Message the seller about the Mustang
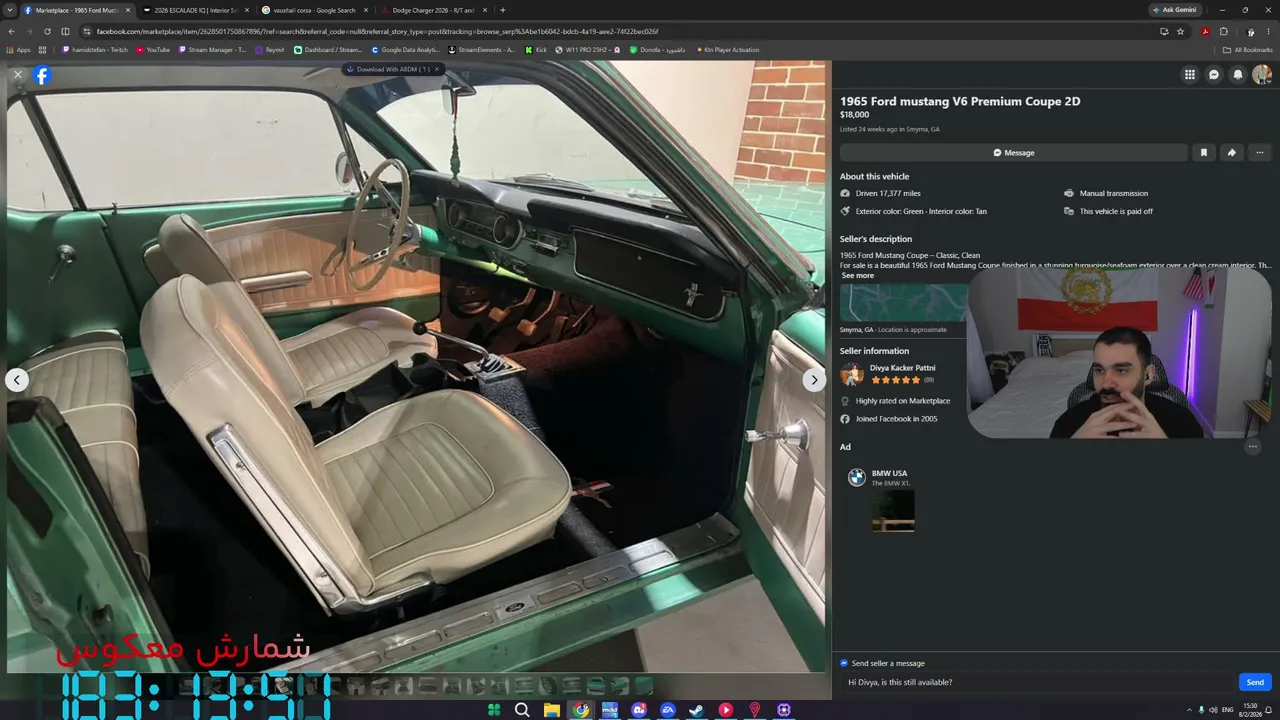This screenshot has width=1280, height=720. click(1014, 153)
